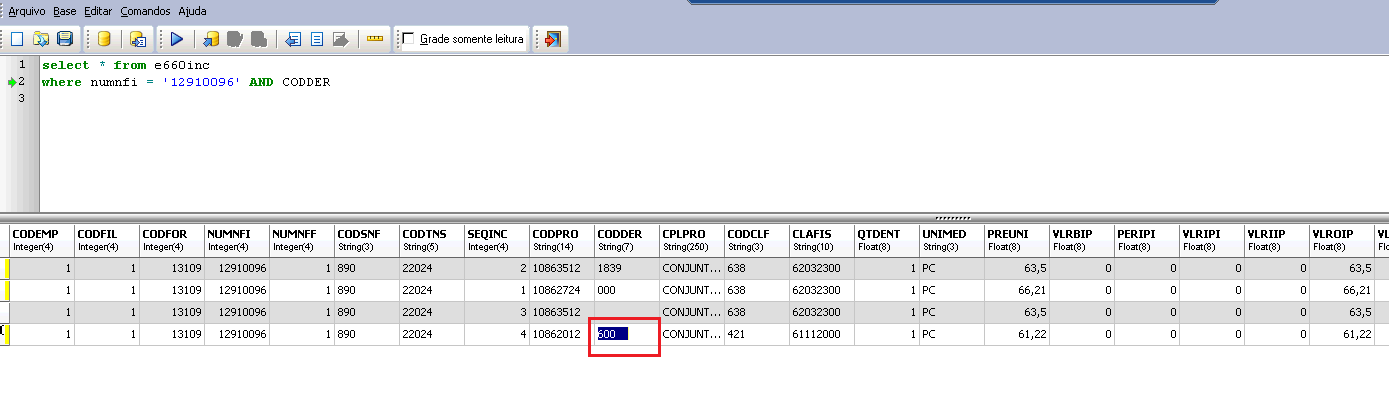Viewport: 1389px width, 420px height.
Task: Enable the Grade somente leitura checkbox
Action: point(408,40)
